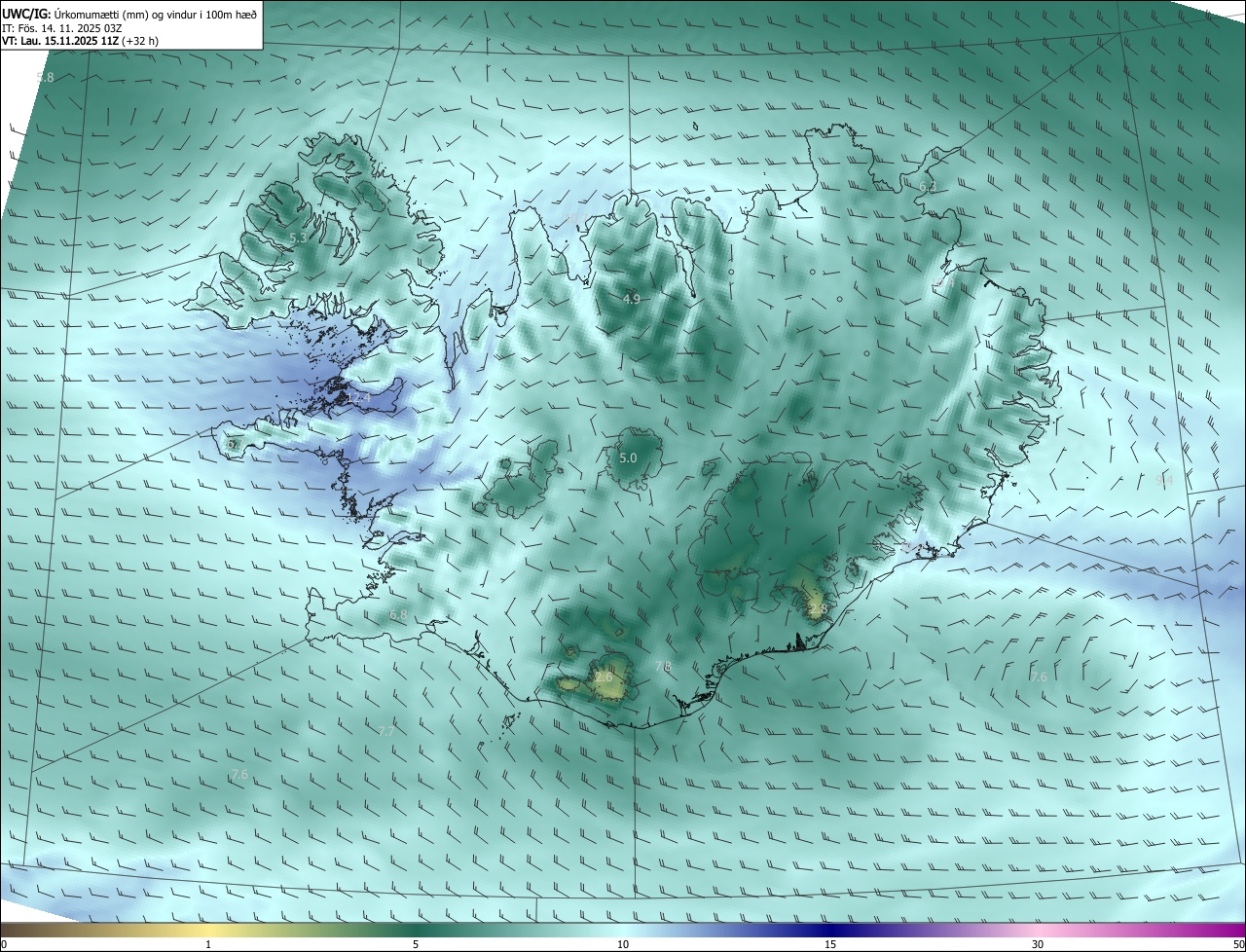
Task: Click the 50 tick on the color scale
Action: [x=1238, y=944]
